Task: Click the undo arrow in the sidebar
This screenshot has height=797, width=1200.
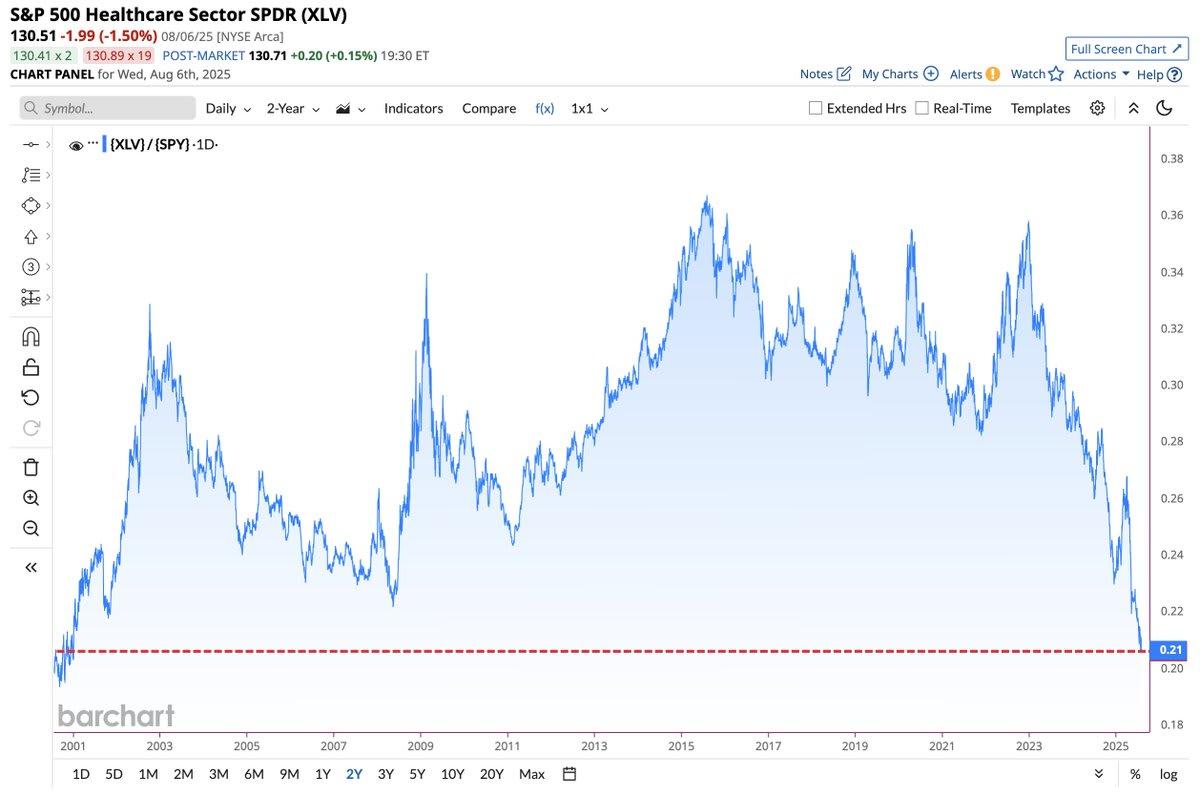Action: point(31,398)
